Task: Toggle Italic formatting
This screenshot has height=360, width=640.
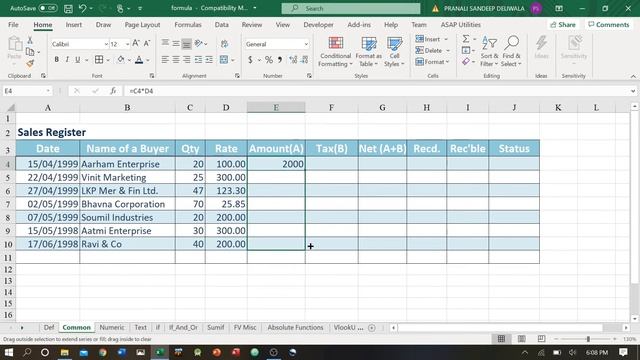Action: tap(67, 60)
